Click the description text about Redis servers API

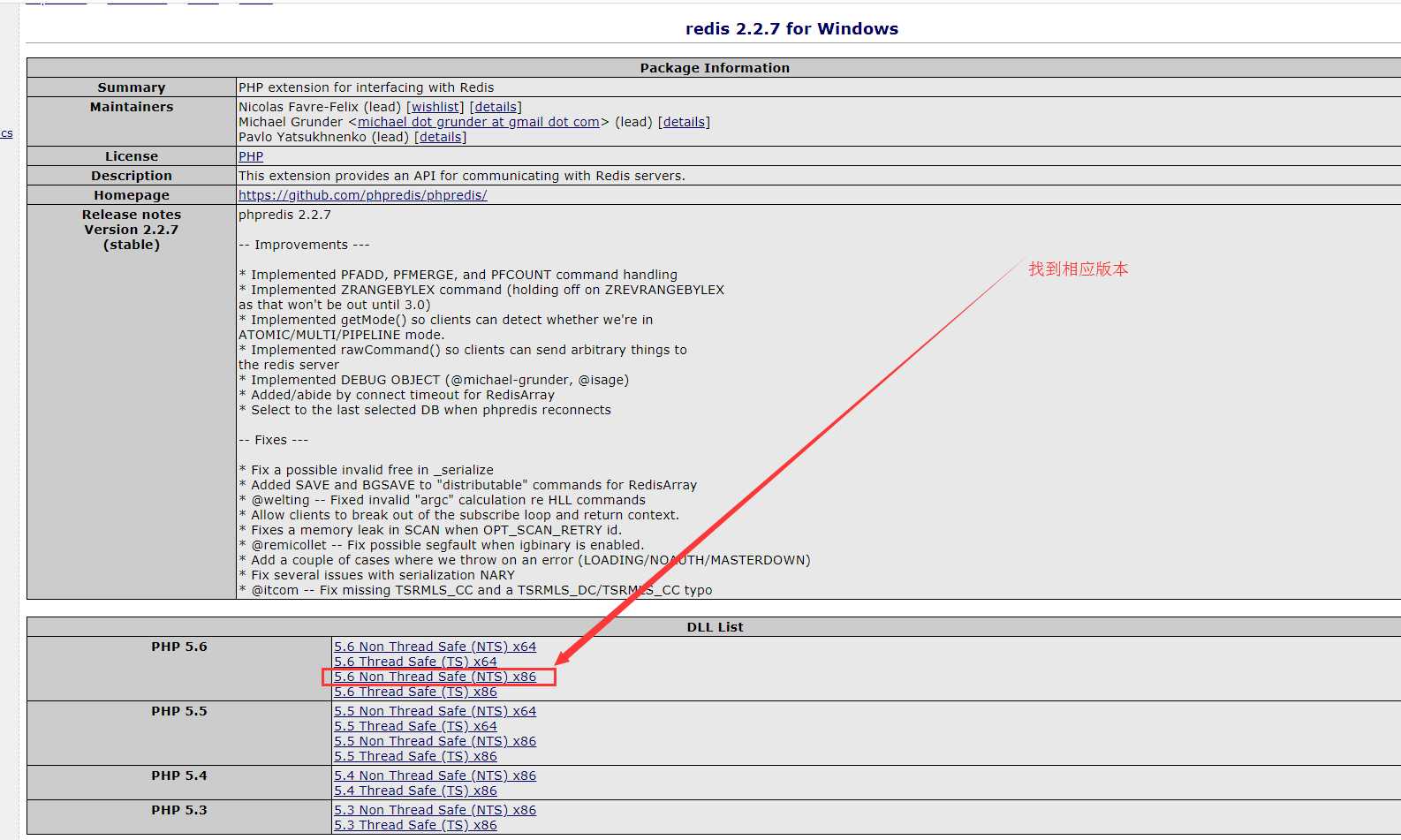coord(462,176)
